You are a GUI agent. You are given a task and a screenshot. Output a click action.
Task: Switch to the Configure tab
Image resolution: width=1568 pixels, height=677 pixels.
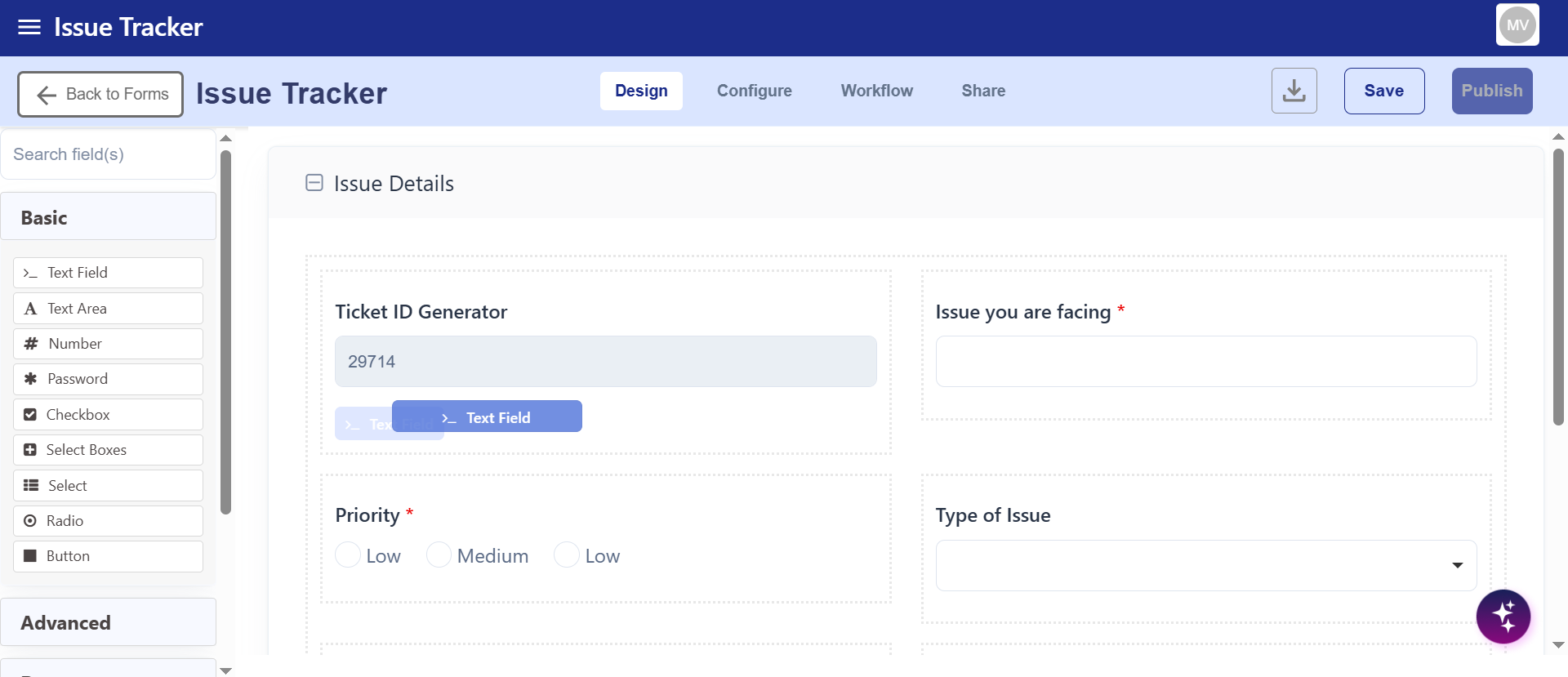[x=754, y=91]
